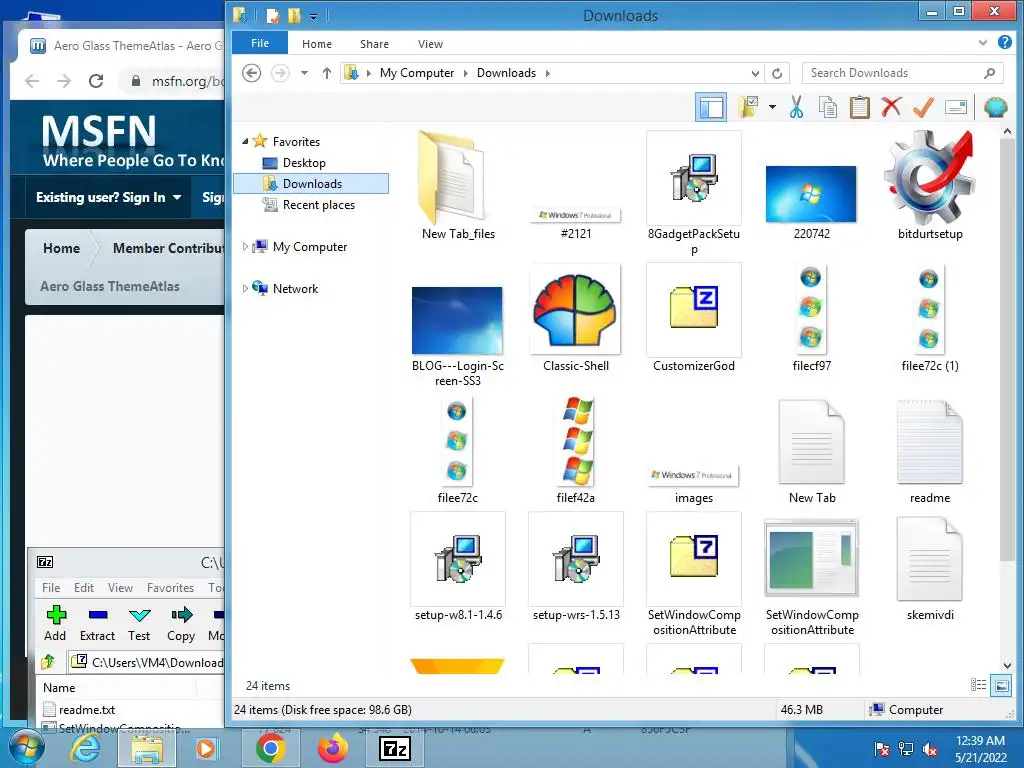Click the Add button in 7-Zip
1024x768 pixels.
(x=55, y=623)
